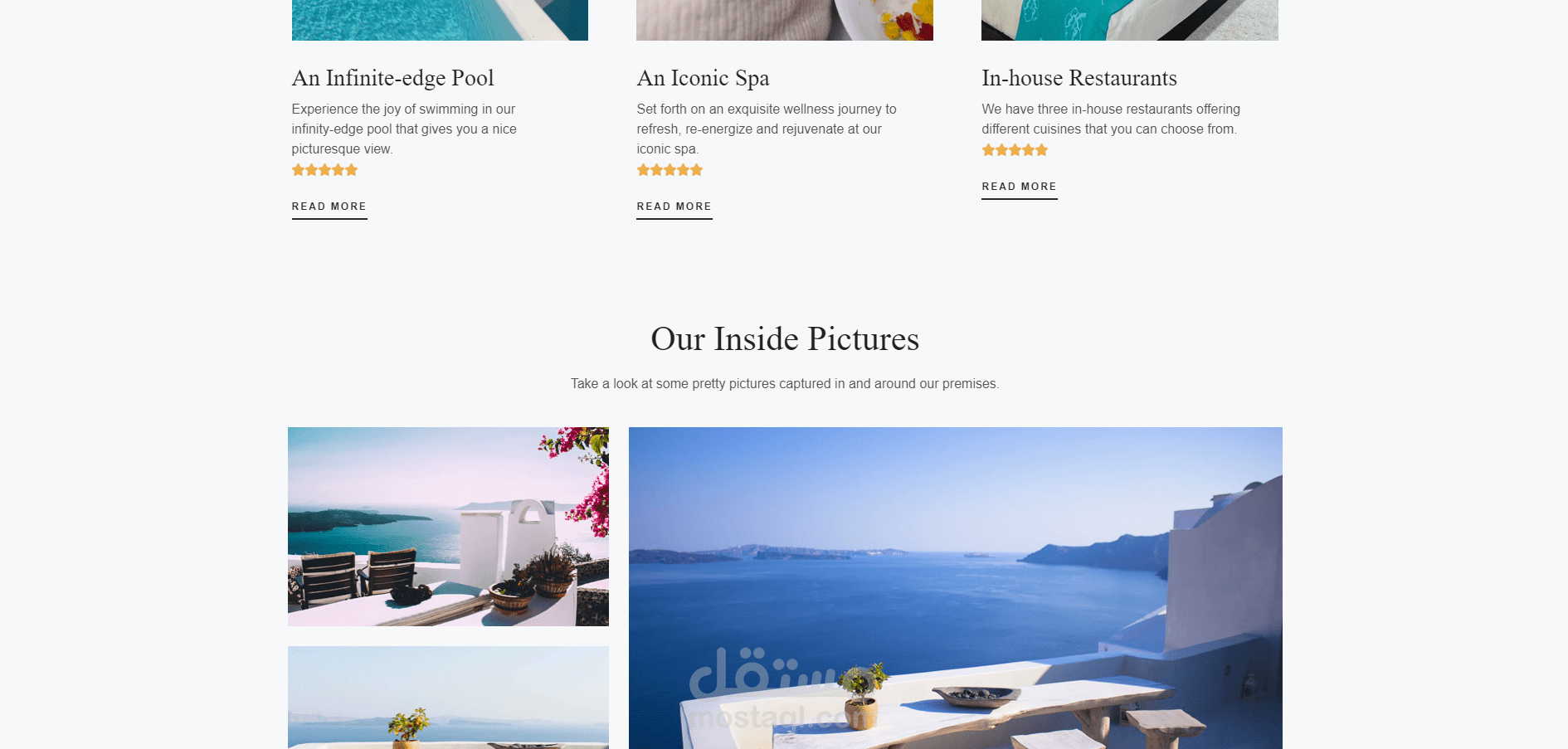Image resolution: width=1568 pixels, height=749 pixels.
Task: Open the restaurant image above In-house Restaurants
Action: point(1130,20)
